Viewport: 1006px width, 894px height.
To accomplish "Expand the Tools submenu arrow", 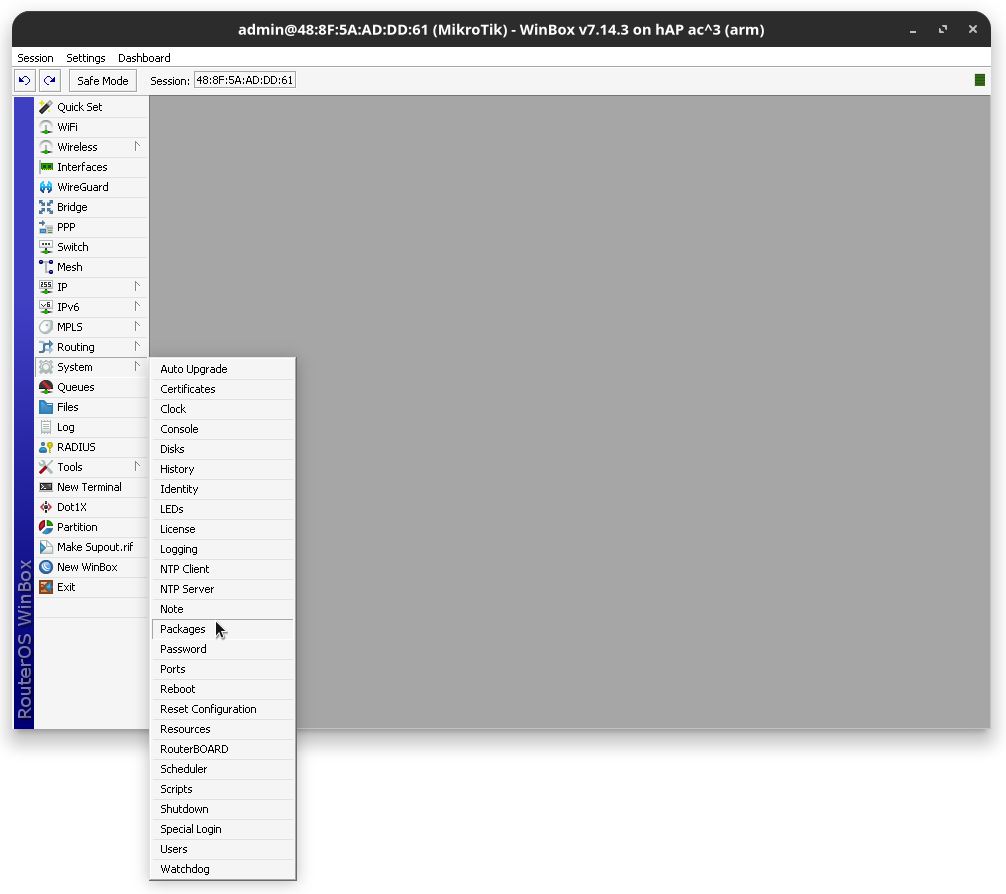I will coord(137,467).
